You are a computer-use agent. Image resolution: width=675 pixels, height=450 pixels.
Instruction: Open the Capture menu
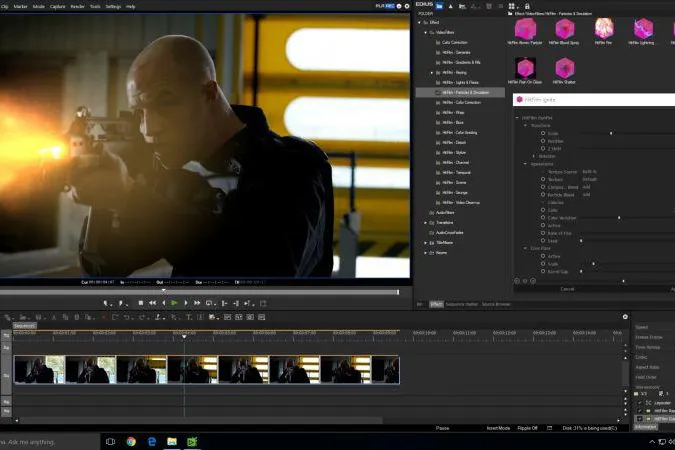[57, 6]
